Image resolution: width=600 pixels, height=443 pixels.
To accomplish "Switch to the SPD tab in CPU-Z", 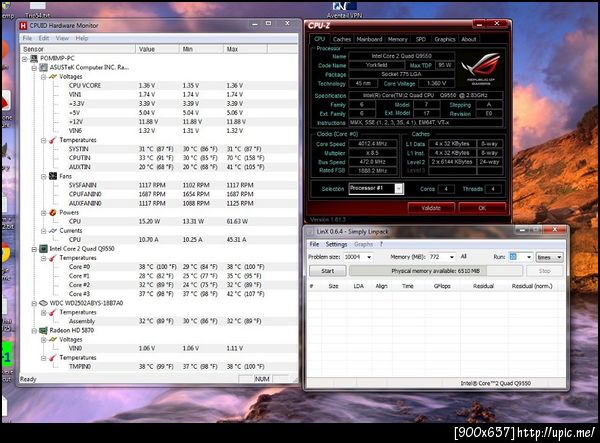I will (x=421, y=39).
